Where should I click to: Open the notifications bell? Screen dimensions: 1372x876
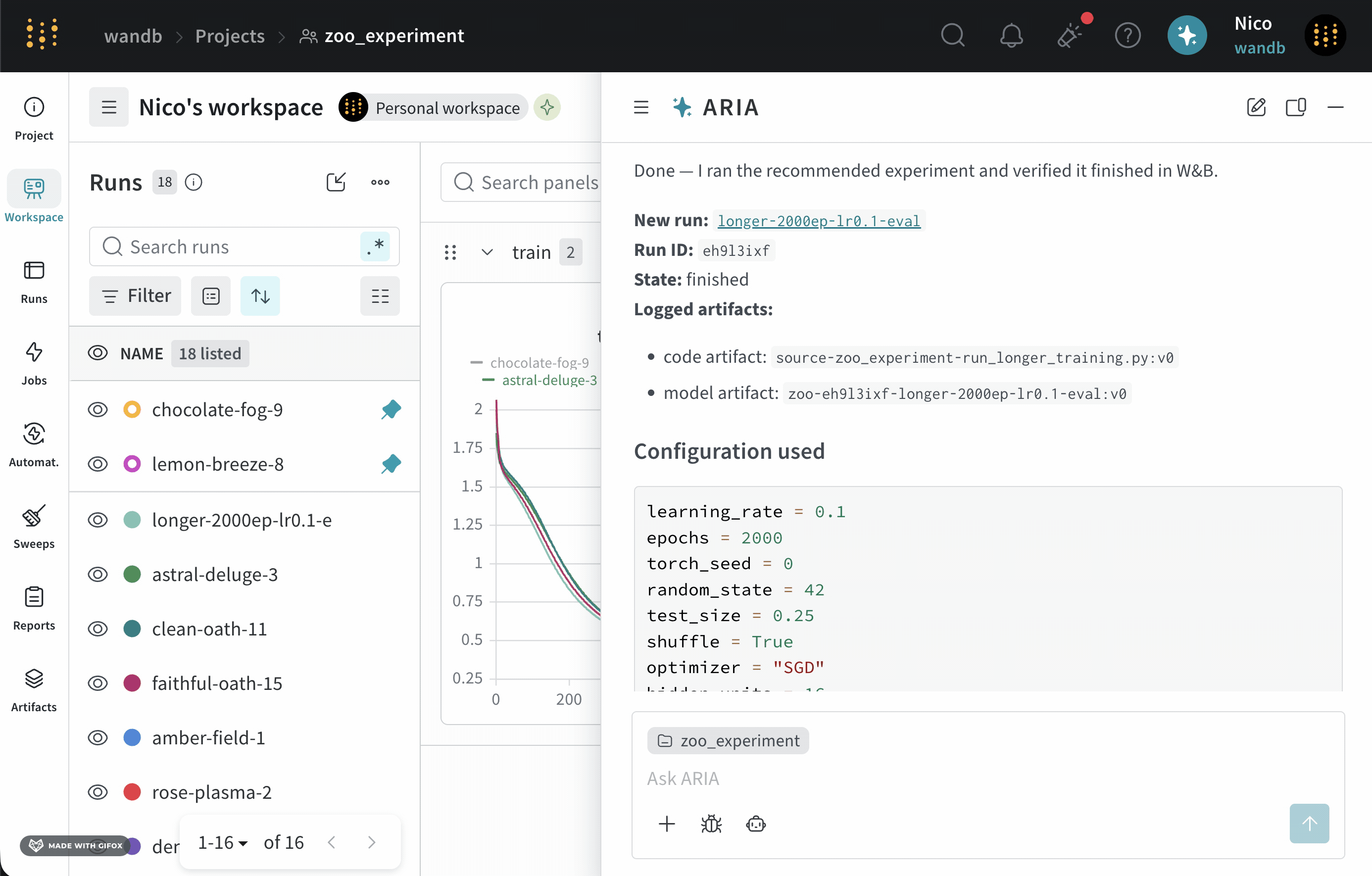pos(1011,35)
